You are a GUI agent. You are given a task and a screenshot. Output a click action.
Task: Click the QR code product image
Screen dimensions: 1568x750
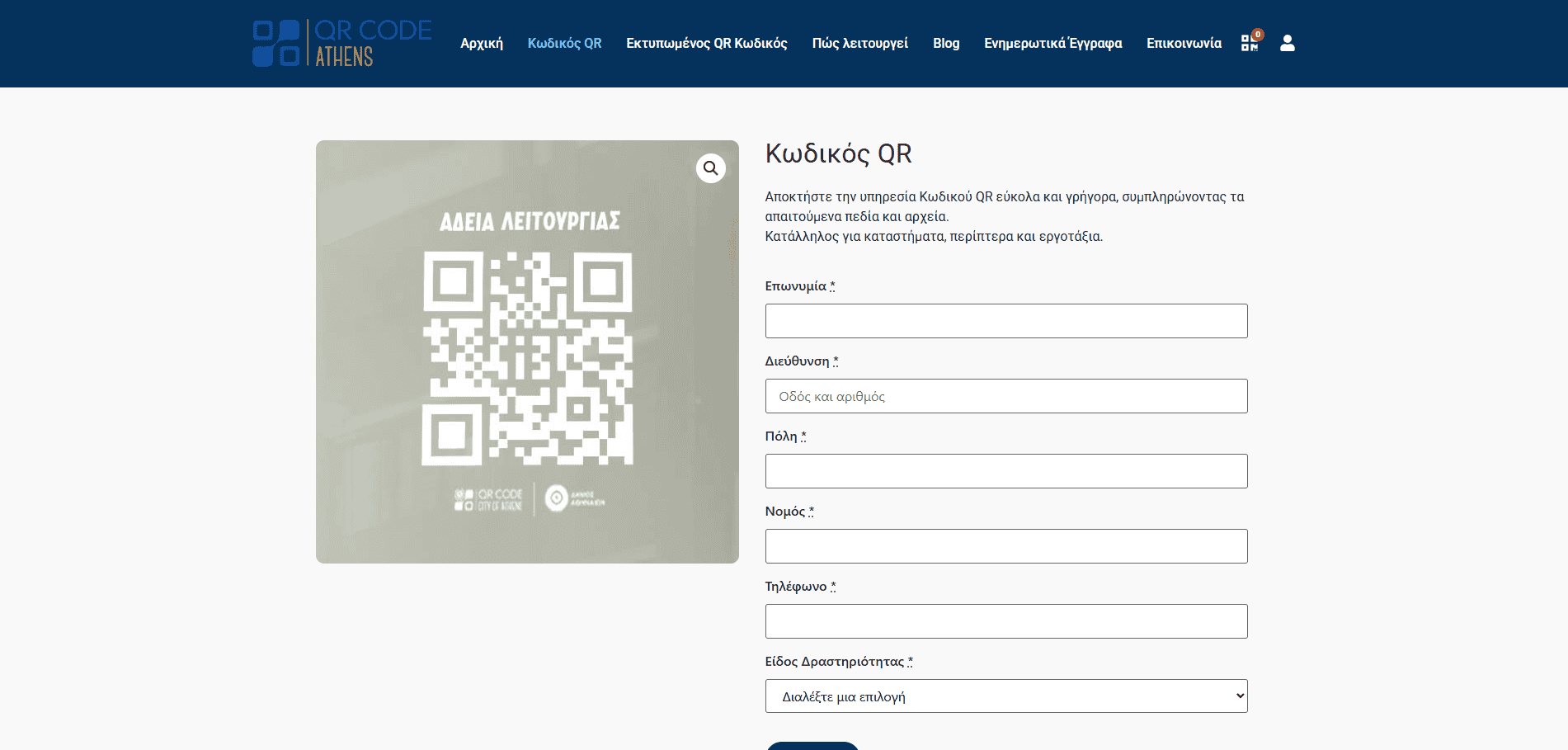527,355
